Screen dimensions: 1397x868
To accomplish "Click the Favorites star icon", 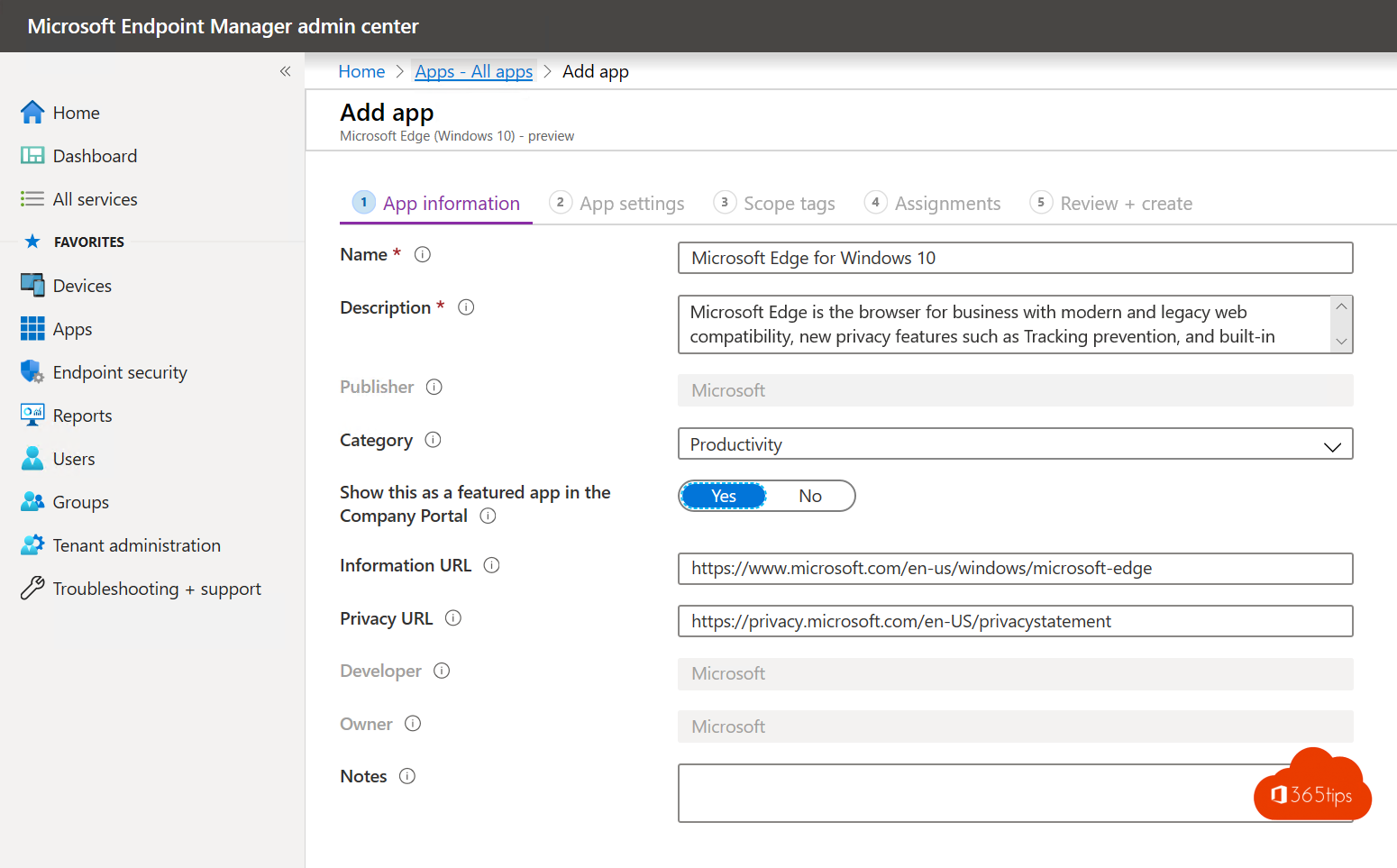I will point(32,241).
